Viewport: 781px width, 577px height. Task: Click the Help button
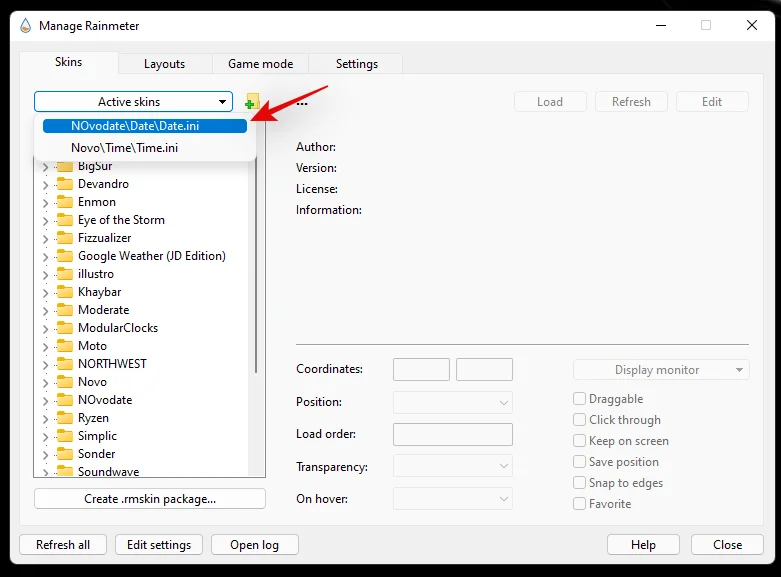tap(643, 545)
